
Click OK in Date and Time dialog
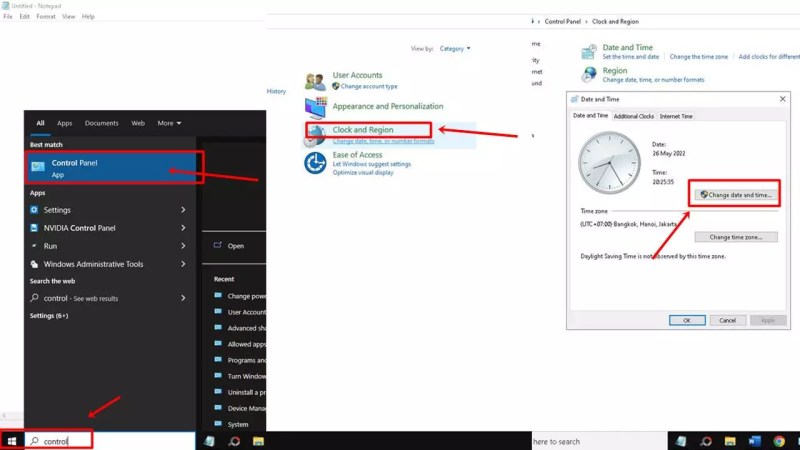(x=687, y=320)
